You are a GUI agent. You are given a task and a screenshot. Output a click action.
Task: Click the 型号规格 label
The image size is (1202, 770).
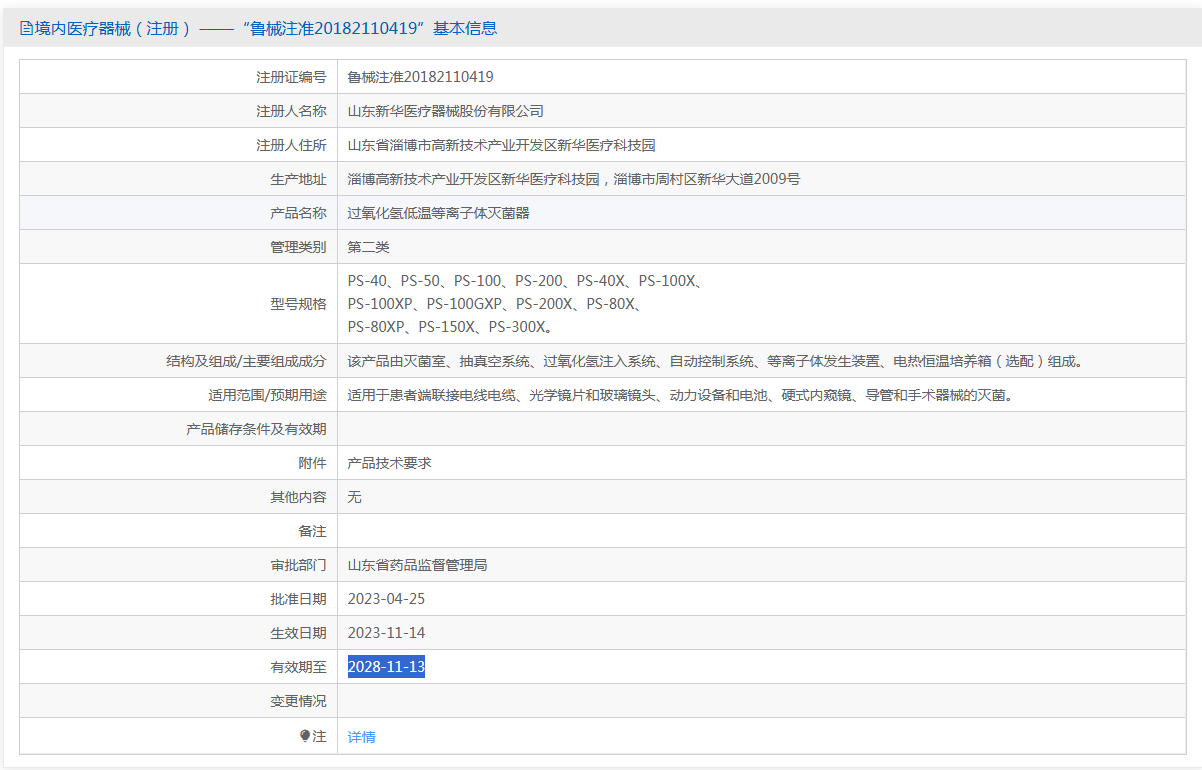pos(298,304)
